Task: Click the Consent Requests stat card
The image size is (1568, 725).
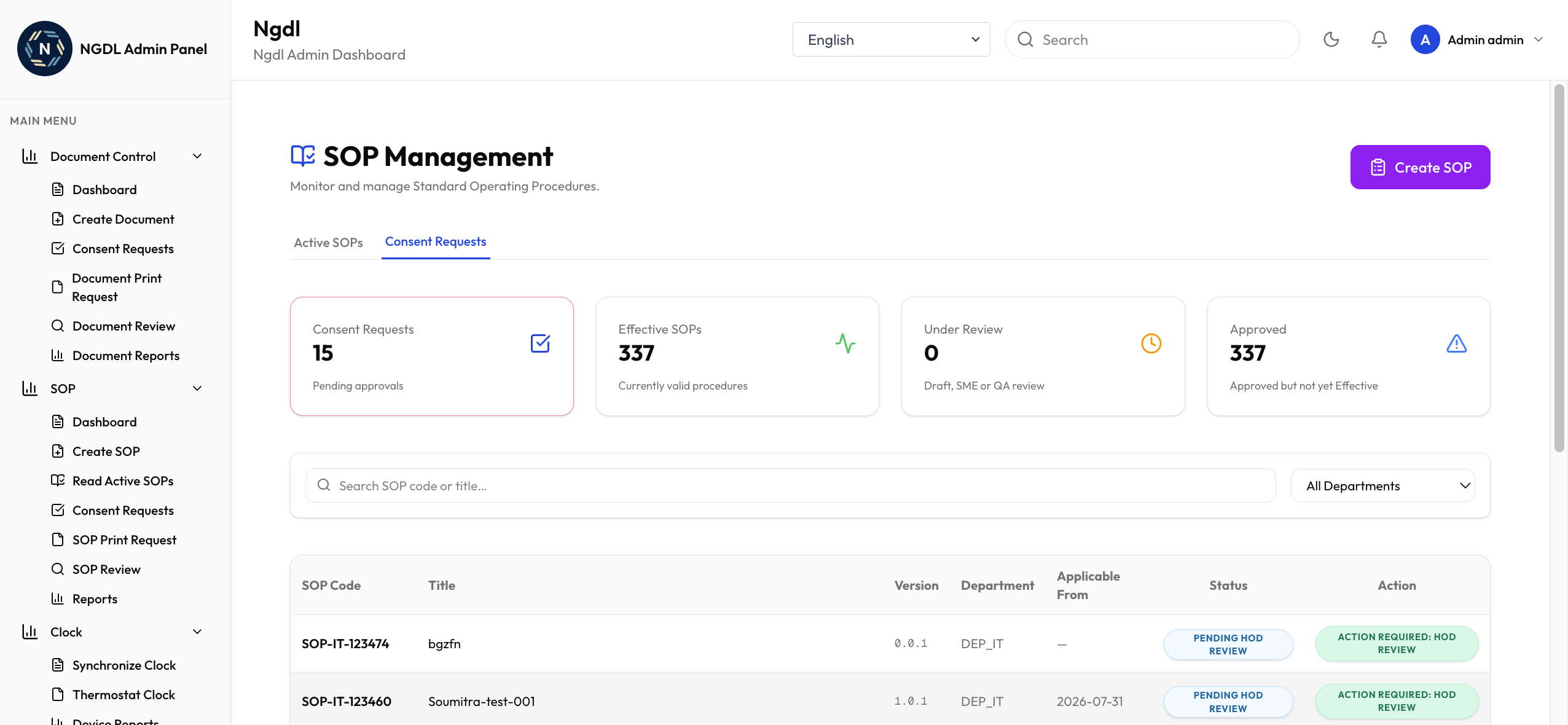Action: [432, 356]
